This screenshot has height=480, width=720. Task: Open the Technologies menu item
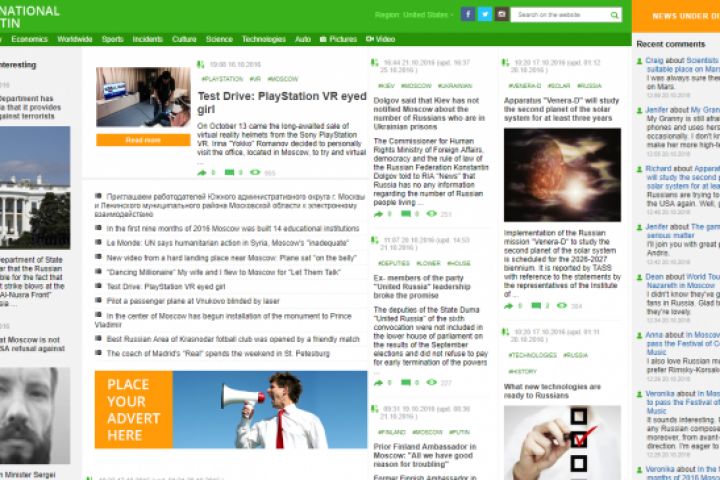click(x=264, y=39)
